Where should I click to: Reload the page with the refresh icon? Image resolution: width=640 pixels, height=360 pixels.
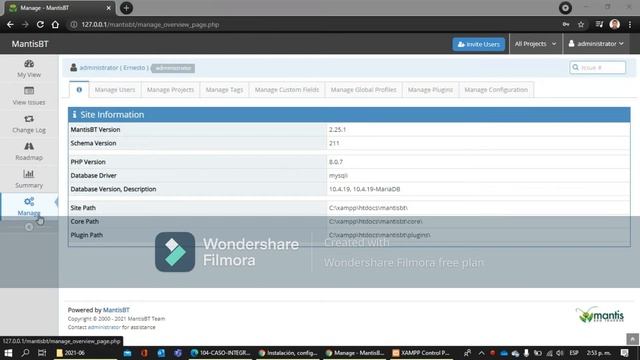tap(40, 24)
